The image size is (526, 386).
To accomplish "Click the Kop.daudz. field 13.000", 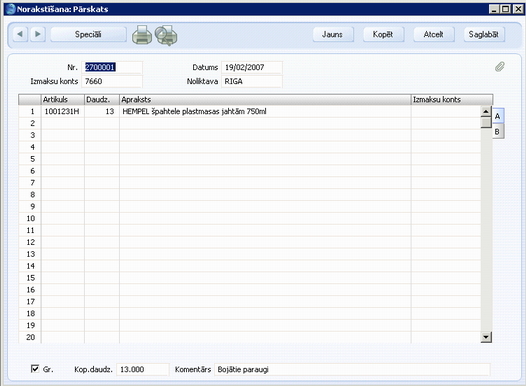I will [x=143, y=369].
